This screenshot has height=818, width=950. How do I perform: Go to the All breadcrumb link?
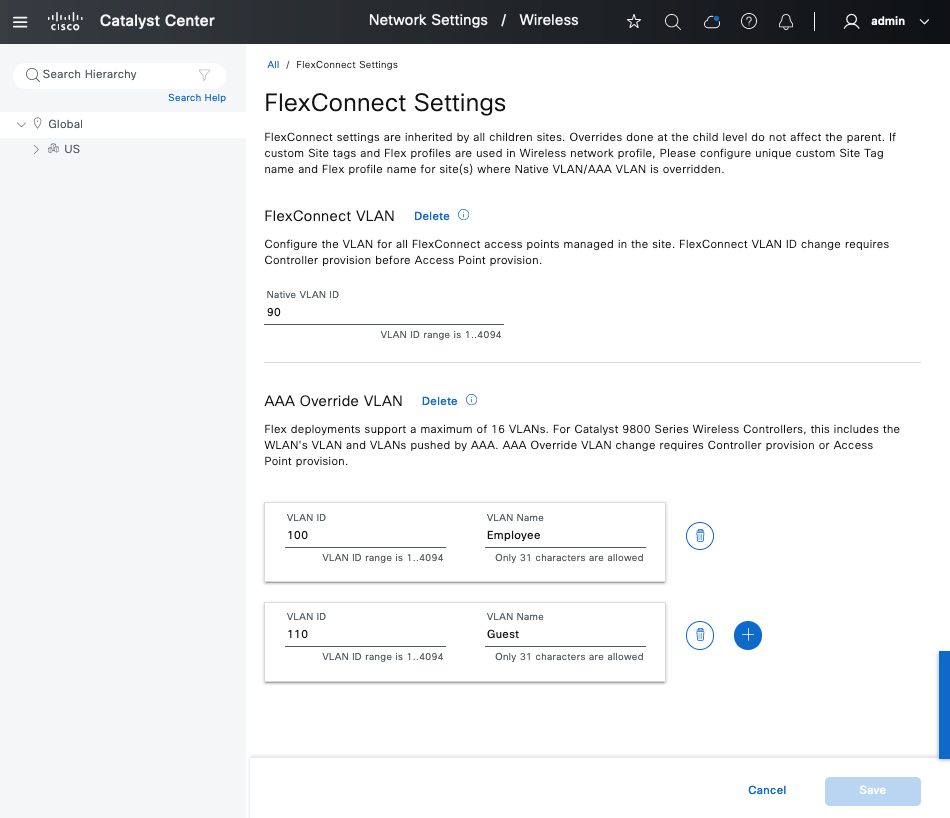[x=273, y=64]
